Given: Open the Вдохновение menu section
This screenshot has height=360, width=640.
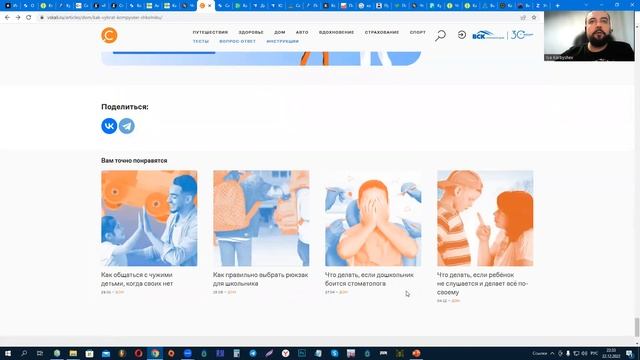Looking at the screenshot, I should pyautogui.click(x=336, y=32).
